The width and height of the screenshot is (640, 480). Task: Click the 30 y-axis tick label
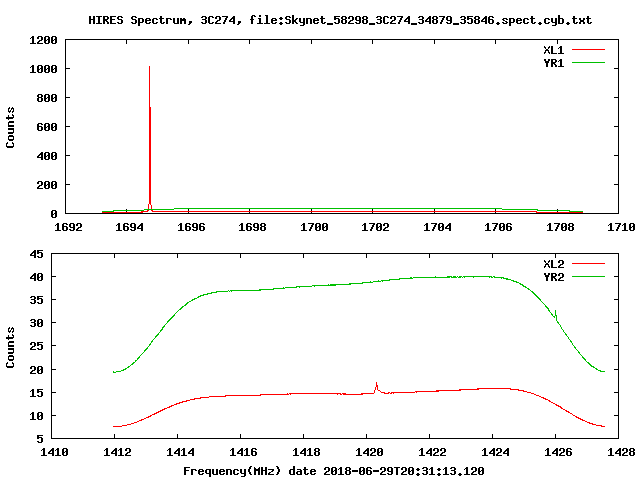pos(36,323)
